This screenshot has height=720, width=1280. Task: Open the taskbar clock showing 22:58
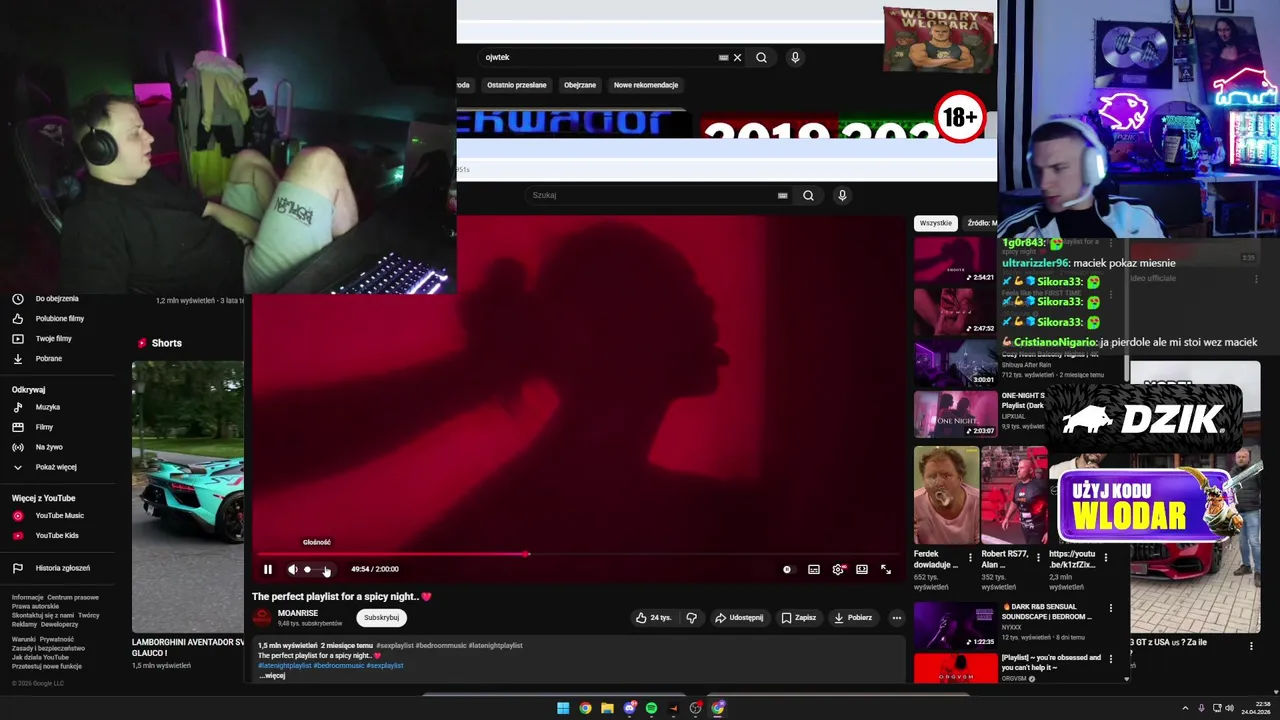pyautogui.click(x=1256, y=708)
